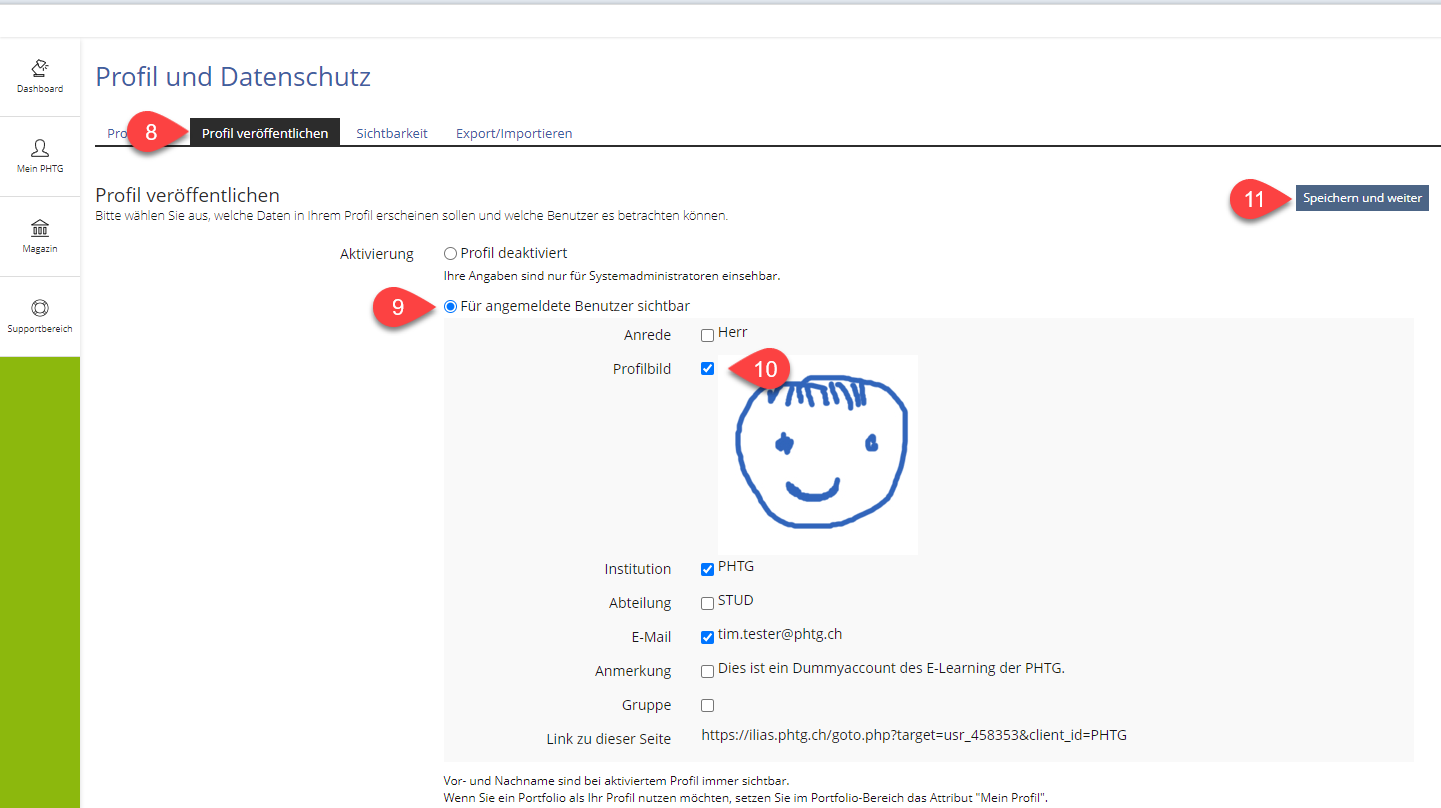Click the profile page URL text
The image size is (1441, 808).
point(914,735)
